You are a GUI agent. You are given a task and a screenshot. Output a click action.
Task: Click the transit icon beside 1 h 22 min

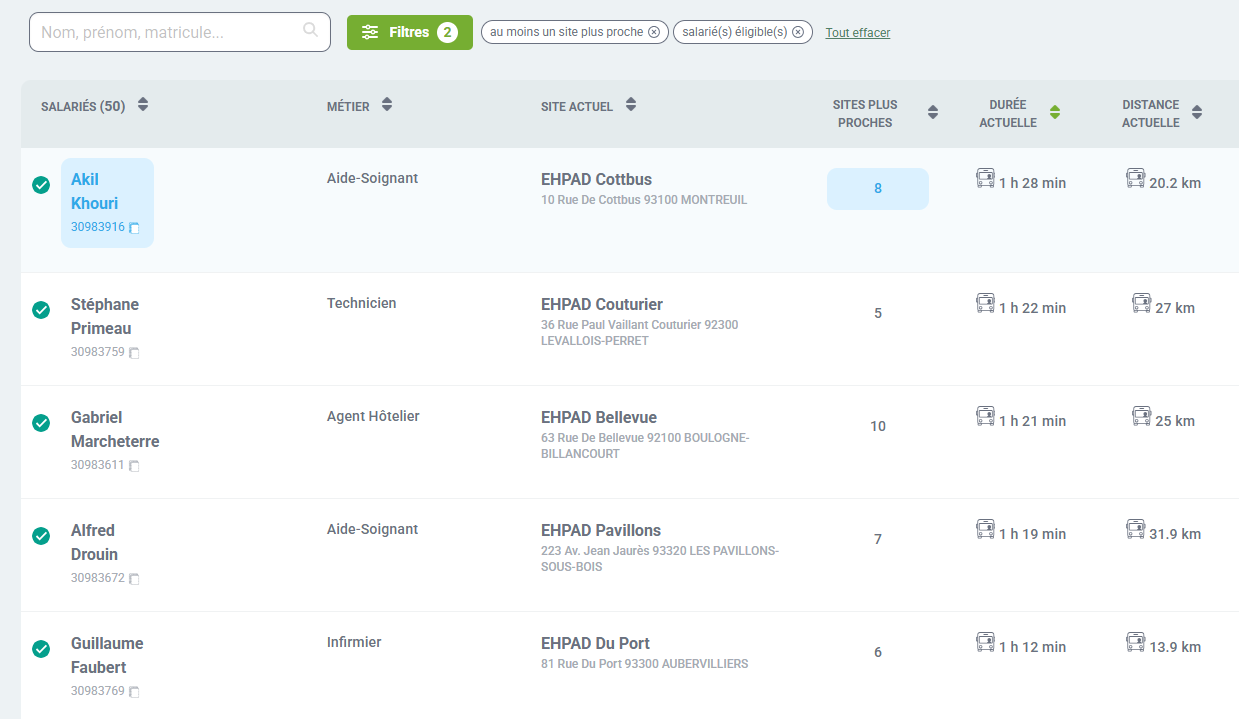(x=985, y=303)
